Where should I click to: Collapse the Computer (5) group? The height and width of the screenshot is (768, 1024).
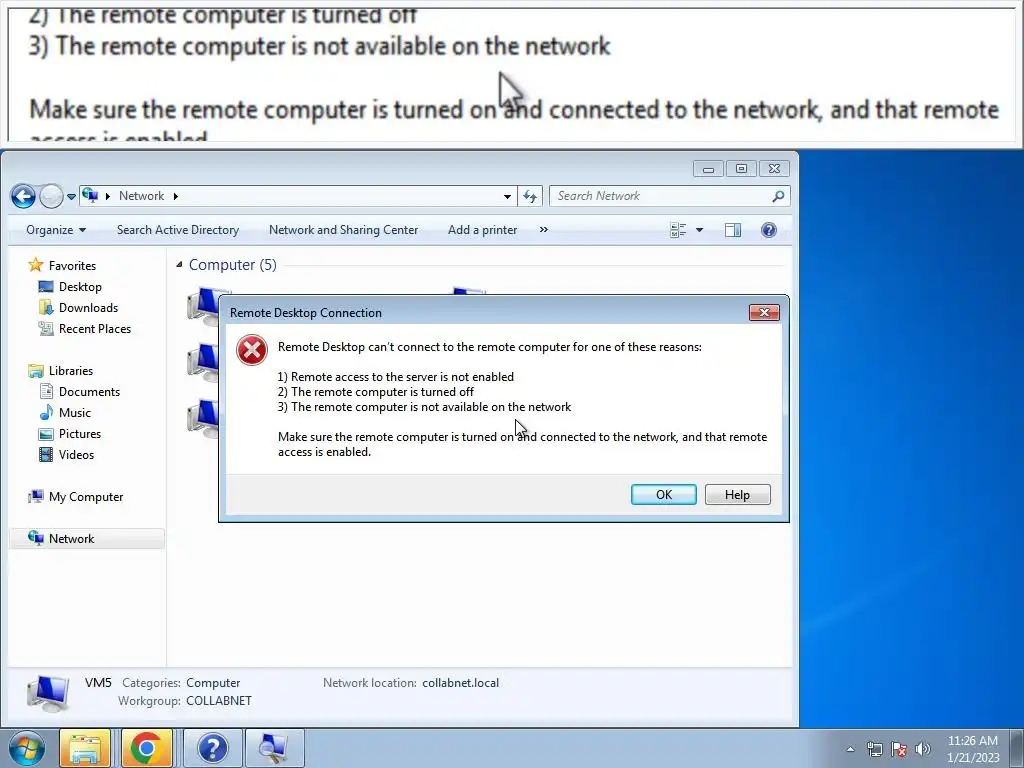(179, 264)
